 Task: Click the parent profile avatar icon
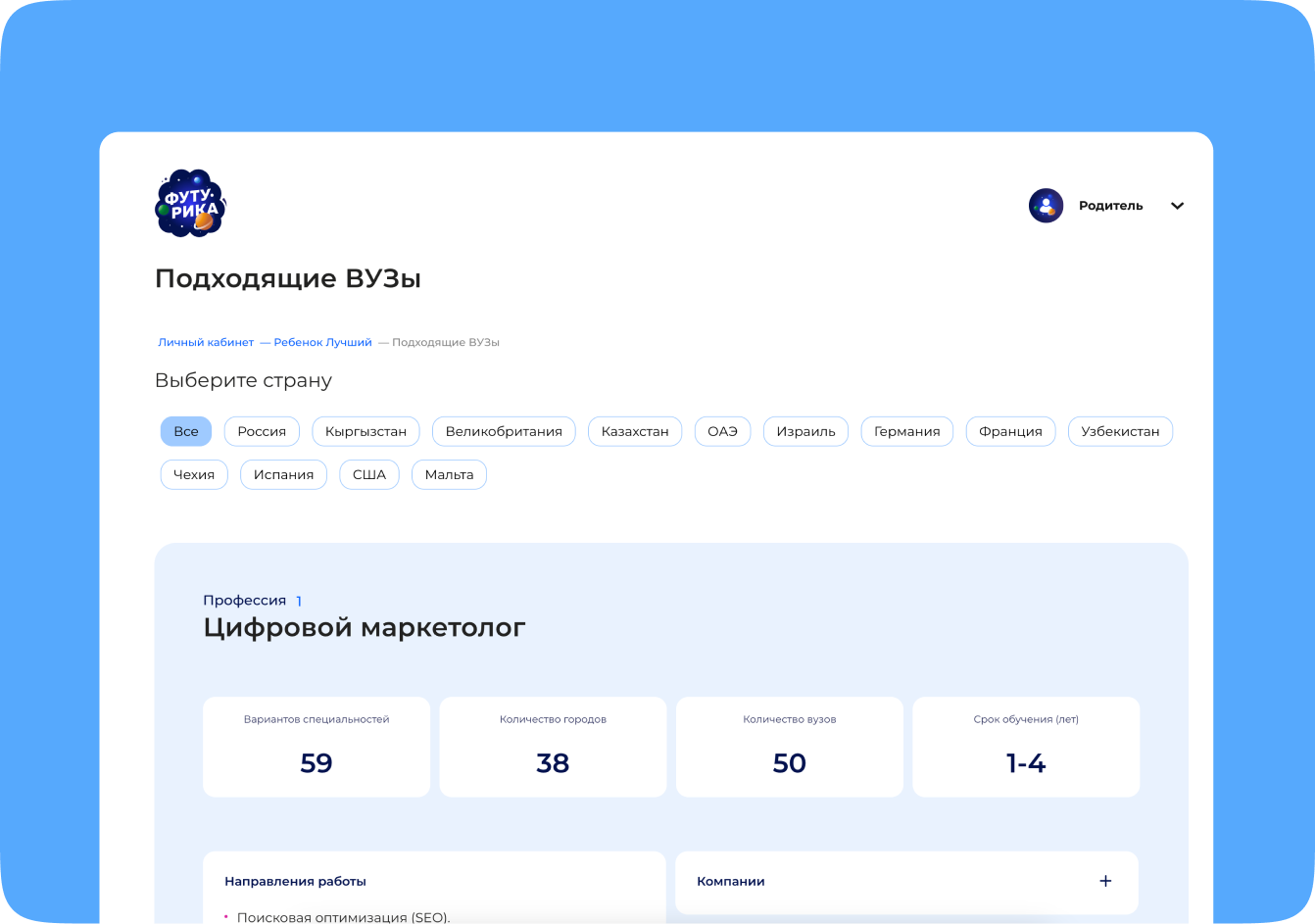click(x=1046, y=206)
